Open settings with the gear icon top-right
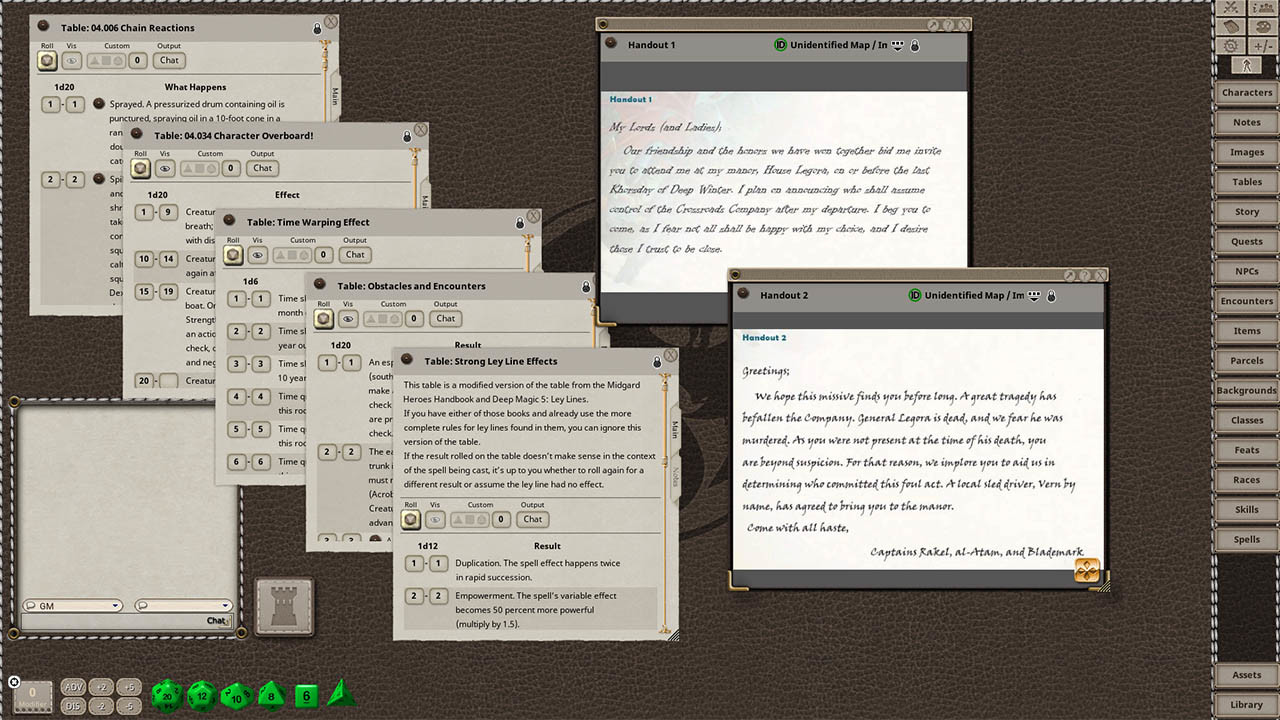 (1231, 44)
